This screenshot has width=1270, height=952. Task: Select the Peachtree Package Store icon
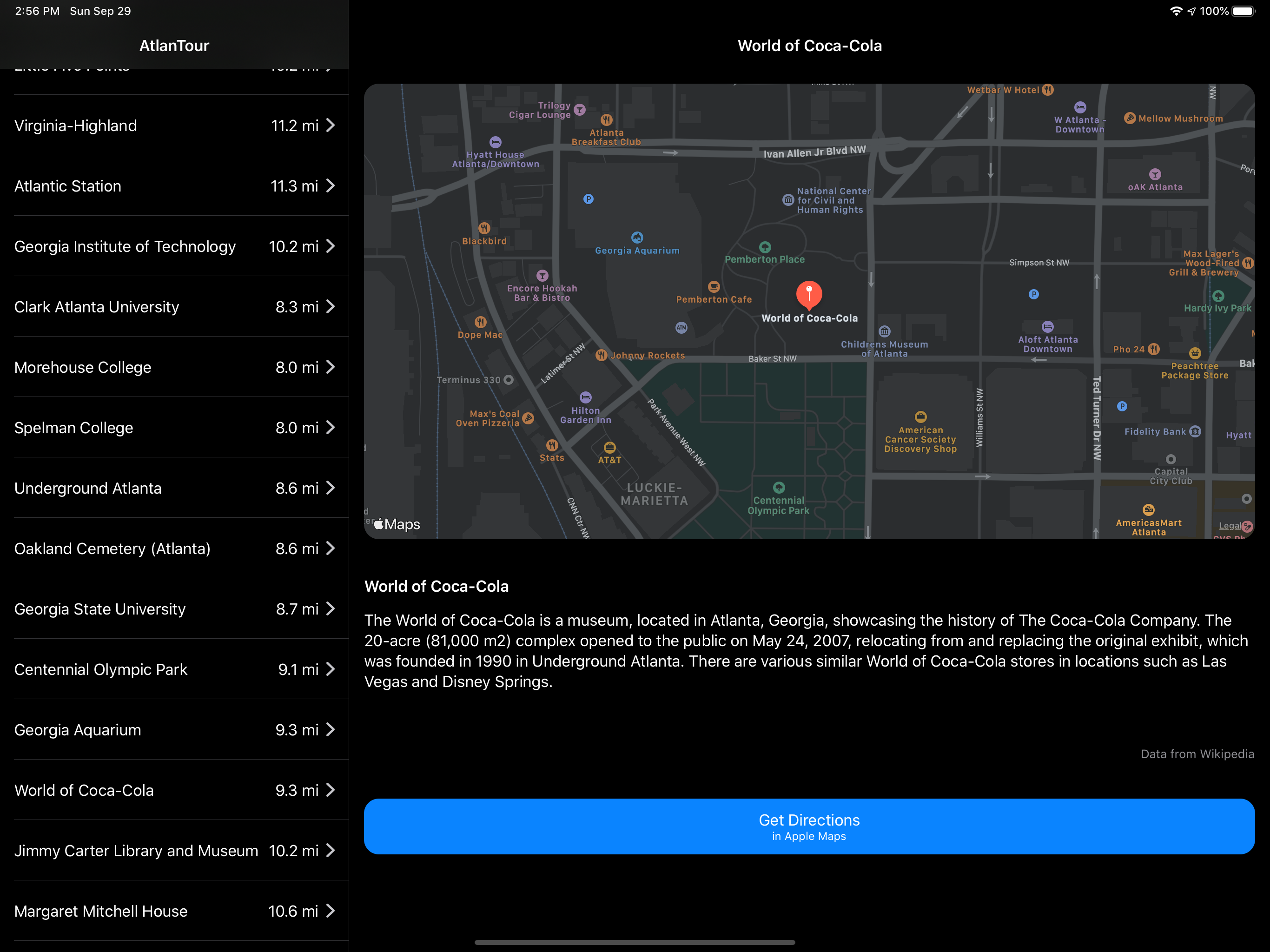point(1195,353)
